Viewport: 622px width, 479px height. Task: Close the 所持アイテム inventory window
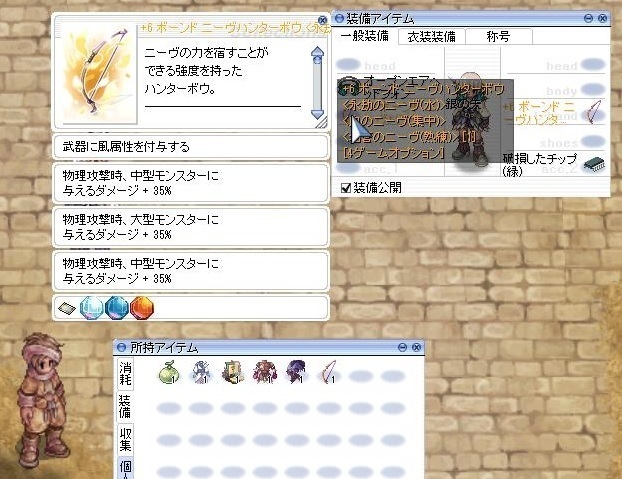pos(414,346)
